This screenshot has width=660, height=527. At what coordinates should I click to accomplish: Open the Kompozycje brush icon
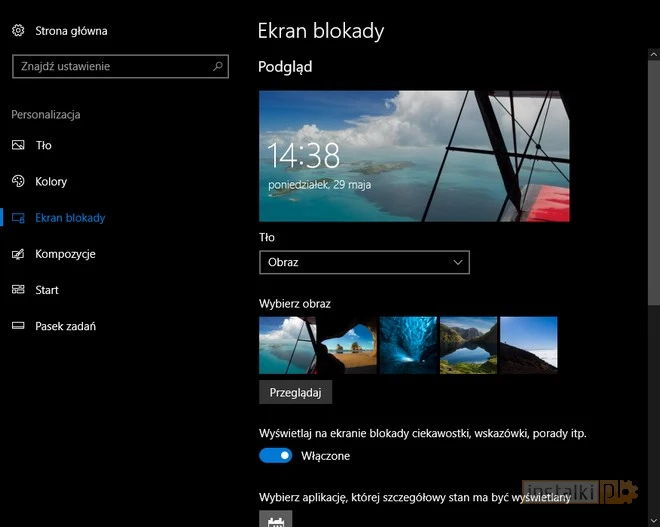tap(18, 254)
